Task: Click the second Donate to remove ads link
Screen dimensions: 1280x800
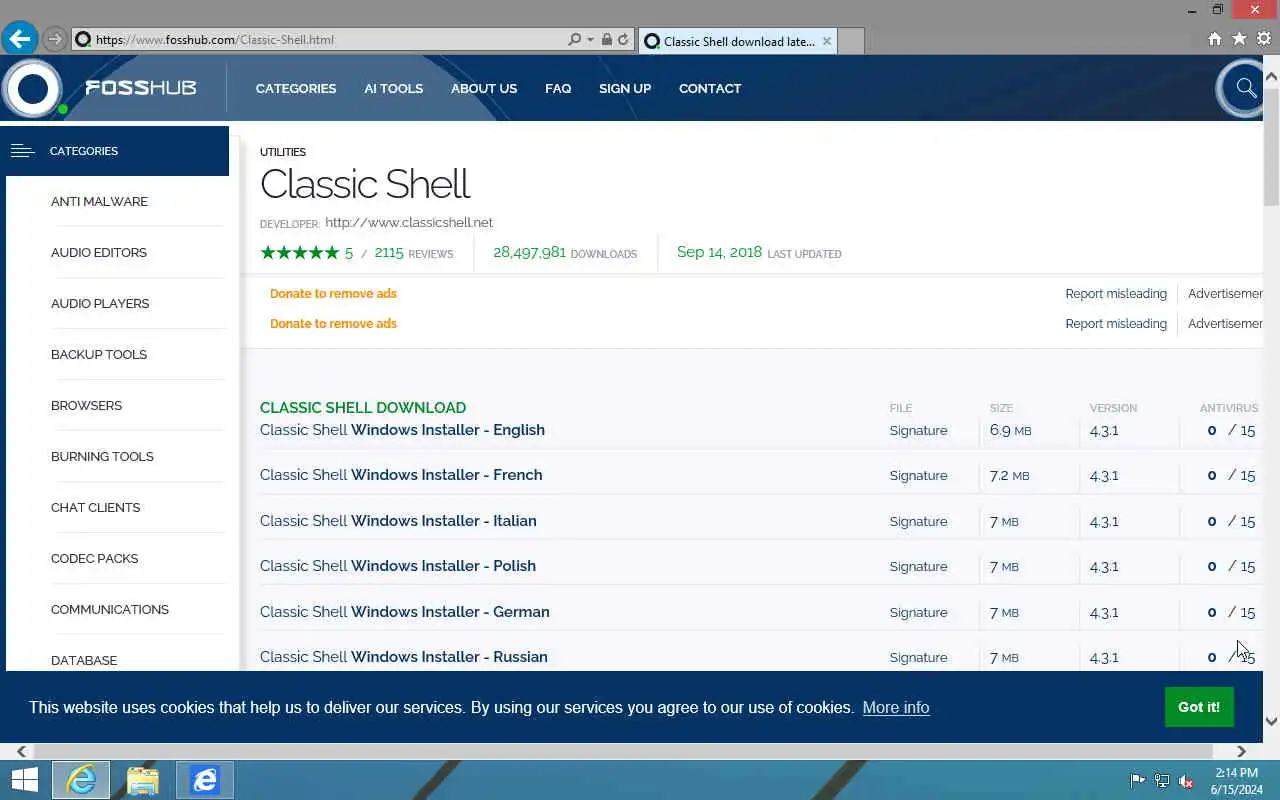Action: [333, 324]
